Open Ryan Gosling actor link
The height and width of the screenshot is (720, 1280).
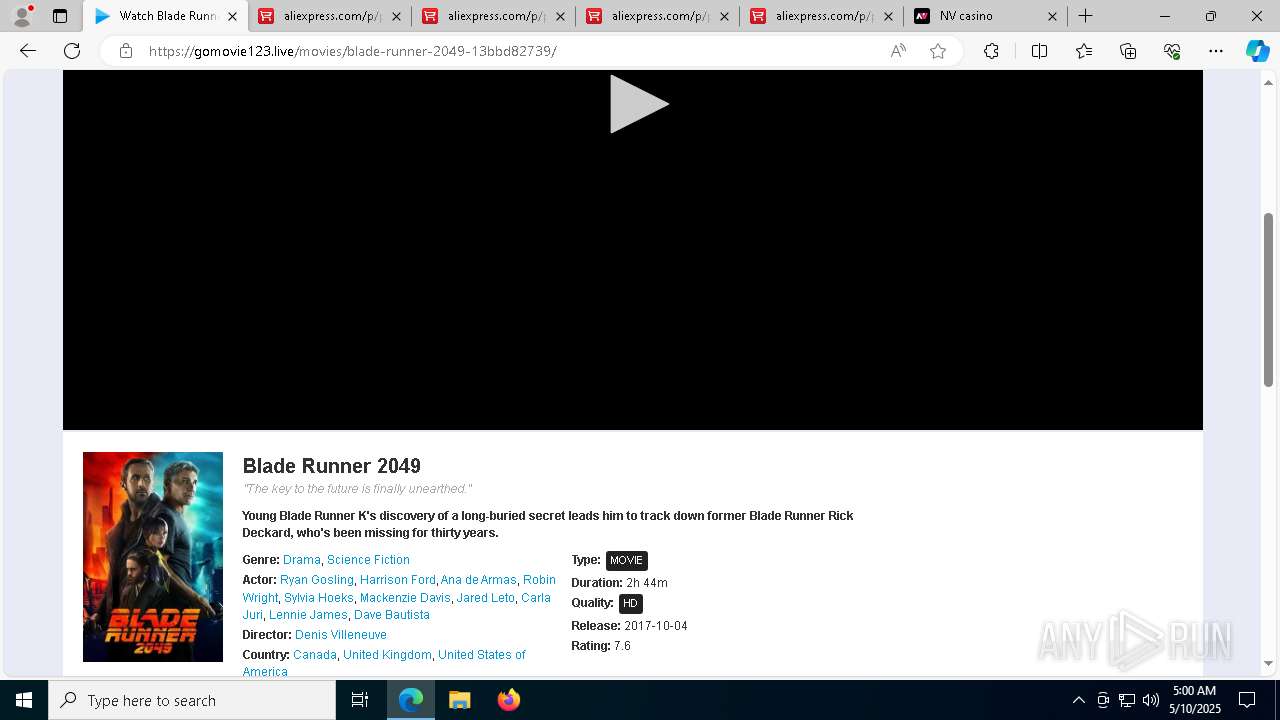coord(317,580)
